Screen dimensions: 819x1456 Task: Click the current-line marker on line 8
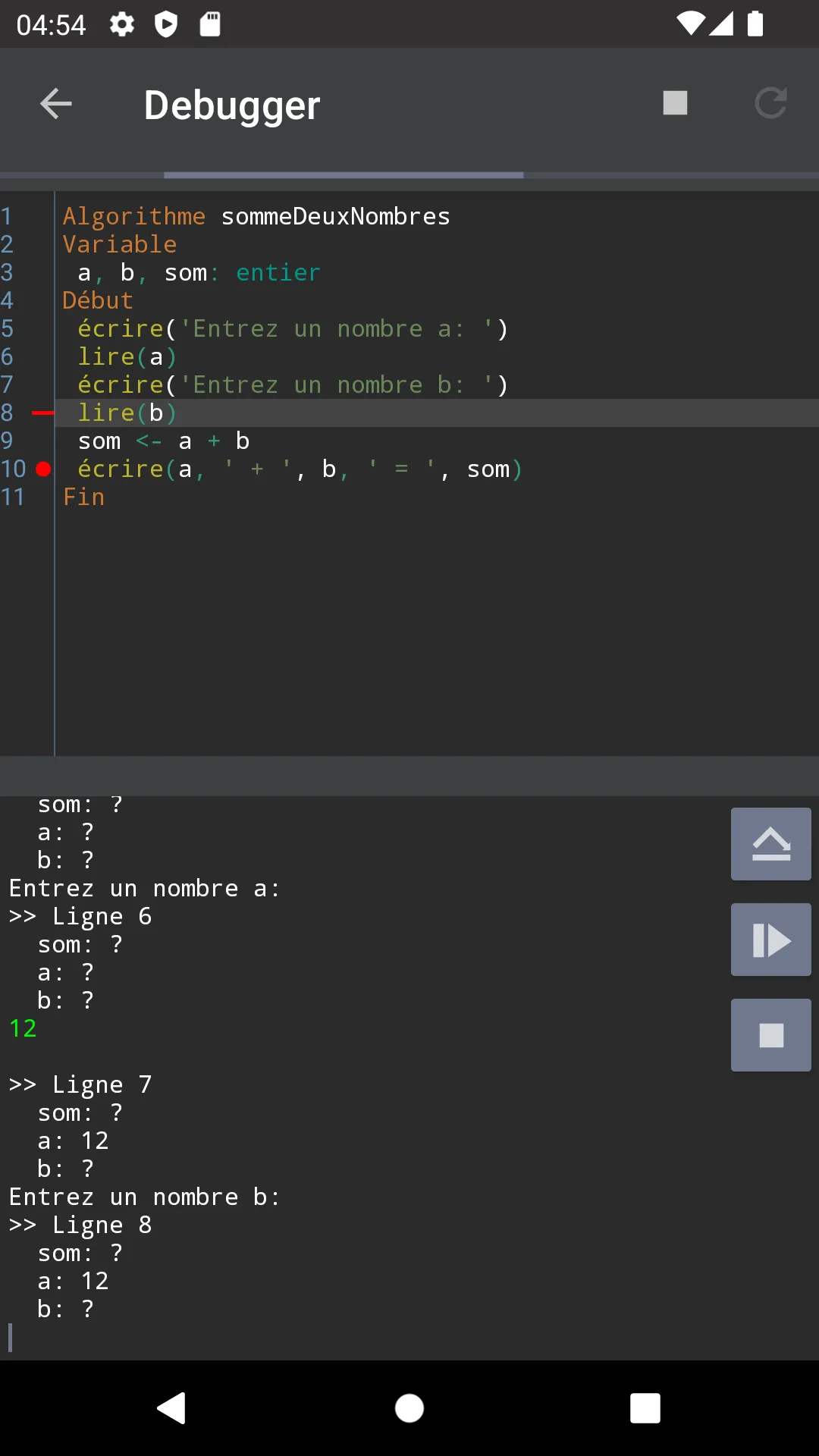click(42, 413)
